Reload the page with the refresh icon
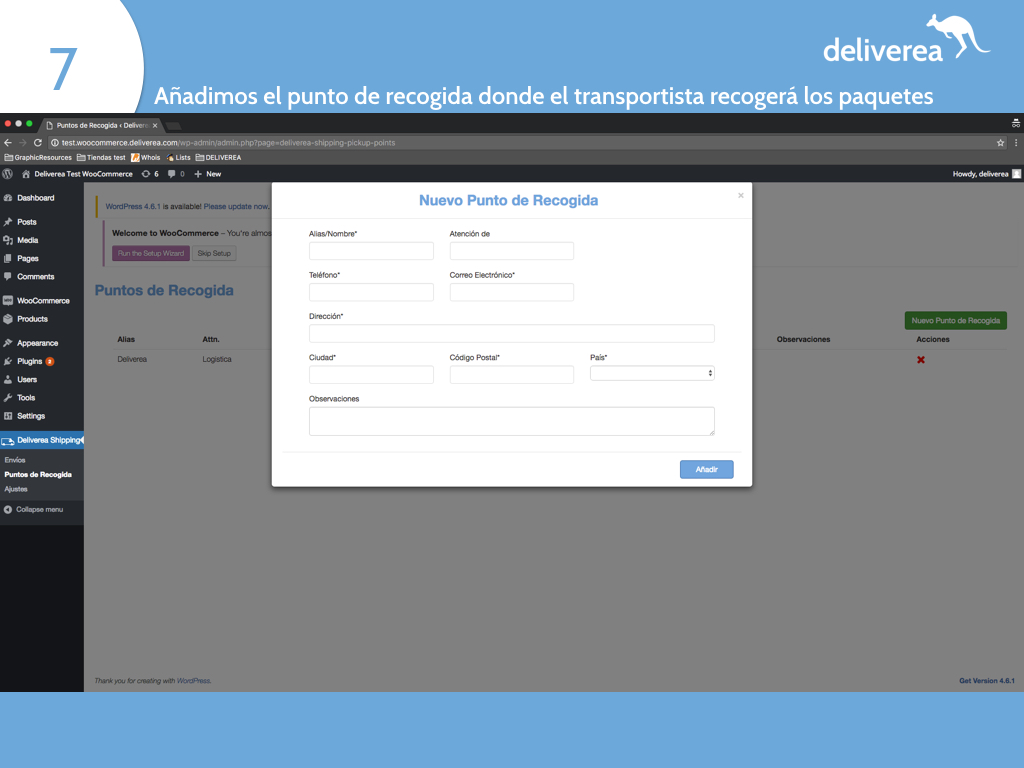Viewport: 1024px width, 768px height. tap(38, 142)
